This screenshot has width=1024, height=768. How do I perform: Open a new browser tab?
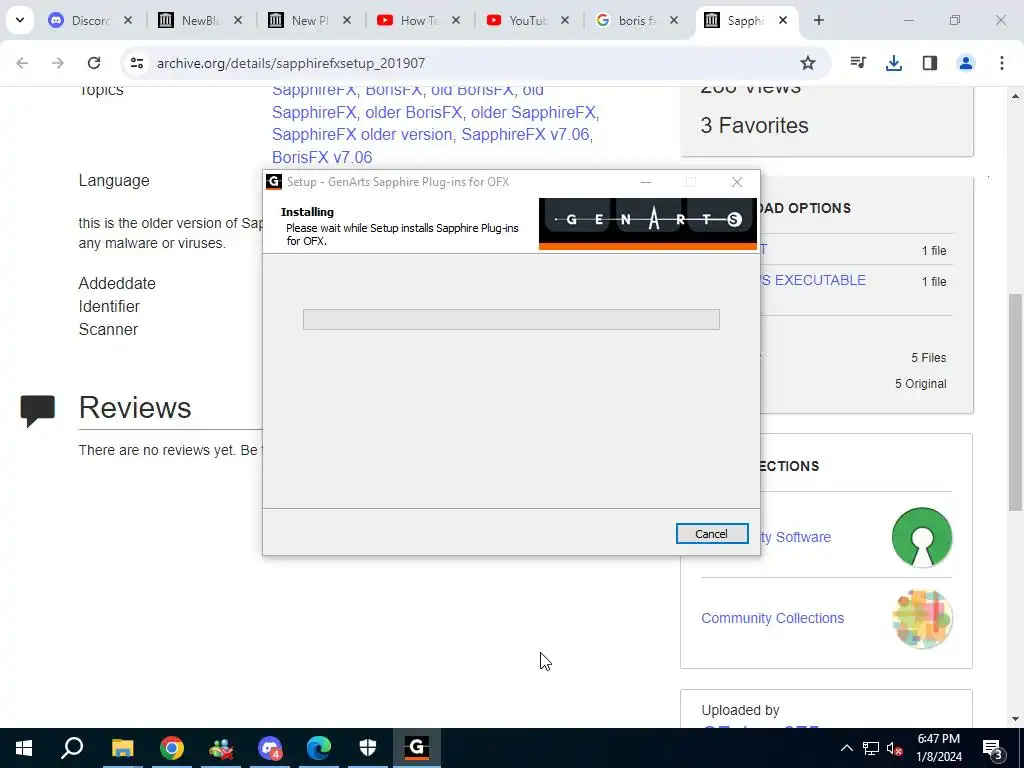[819, 20]
